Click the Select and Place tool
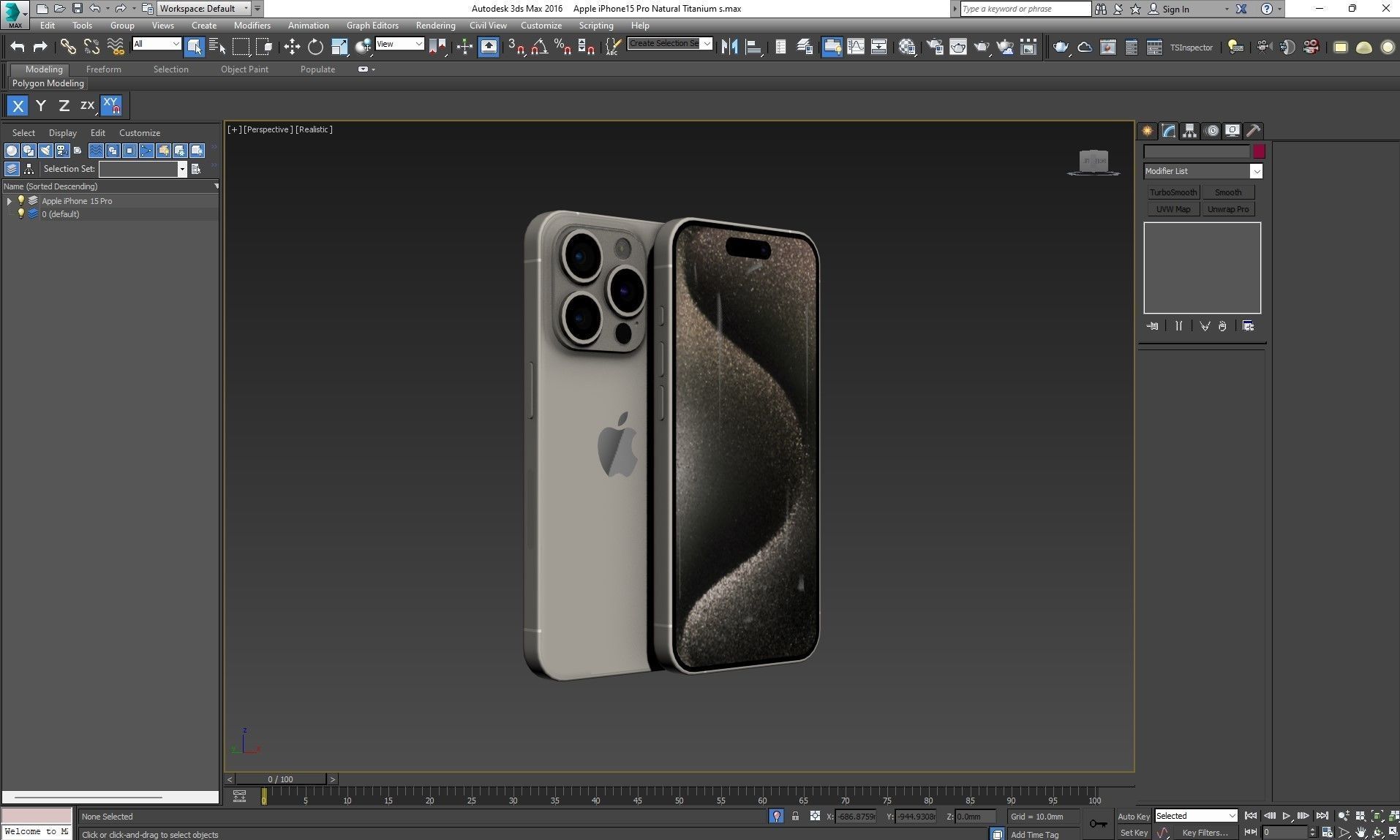Screen dimensions: 1400x840 363,47
